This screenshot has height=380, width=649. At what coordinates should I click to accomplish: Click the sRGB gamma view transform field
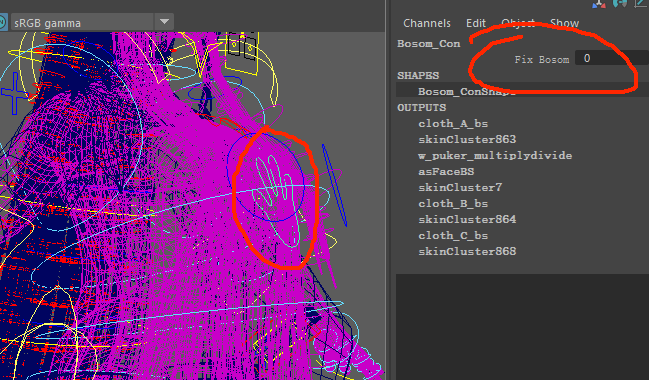[82, 23]
